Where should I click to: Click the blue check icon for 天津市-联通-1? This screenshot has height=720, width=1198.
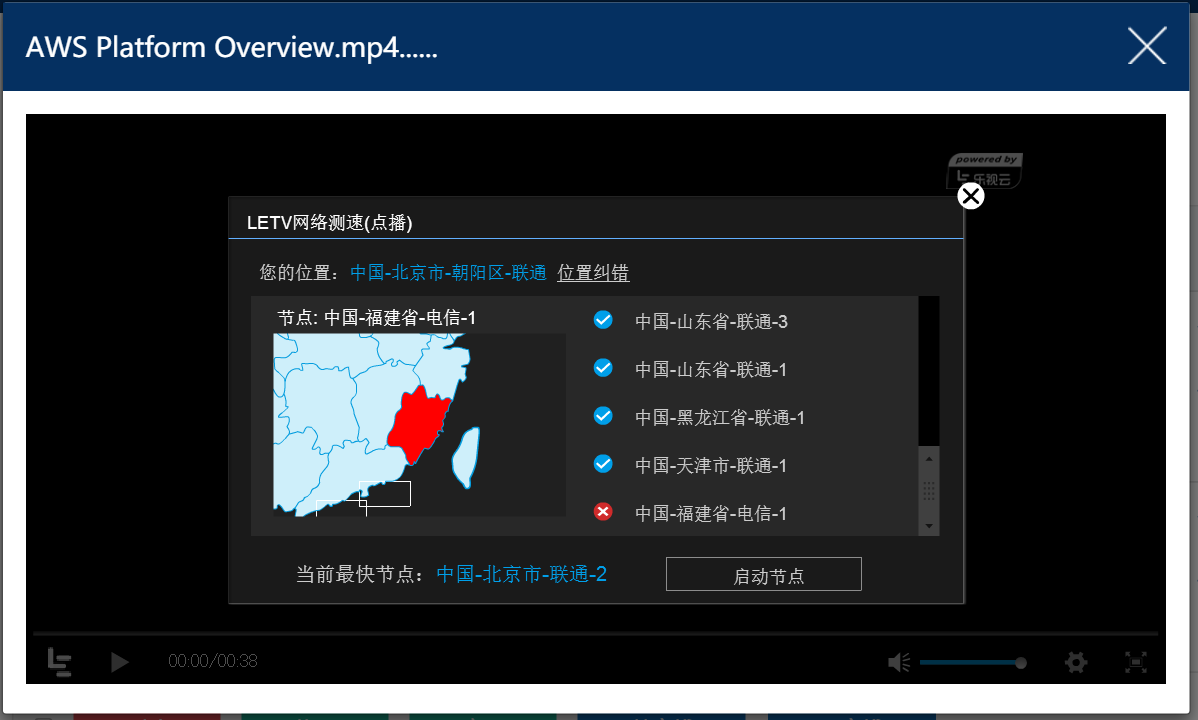(603, 464)
